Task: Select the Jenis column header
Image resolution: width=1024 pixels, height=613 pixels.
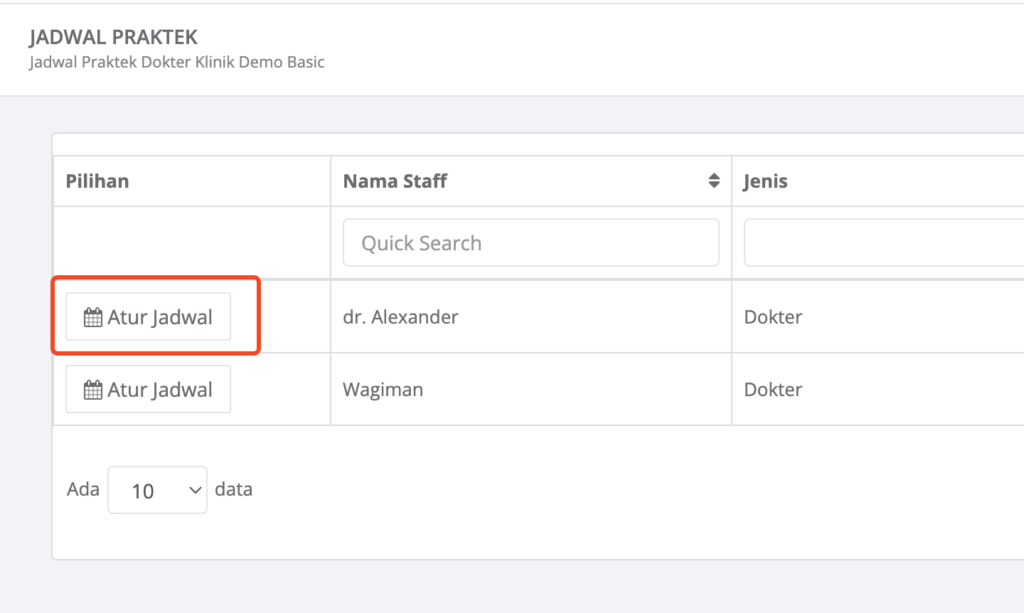Action: [765, 181]
